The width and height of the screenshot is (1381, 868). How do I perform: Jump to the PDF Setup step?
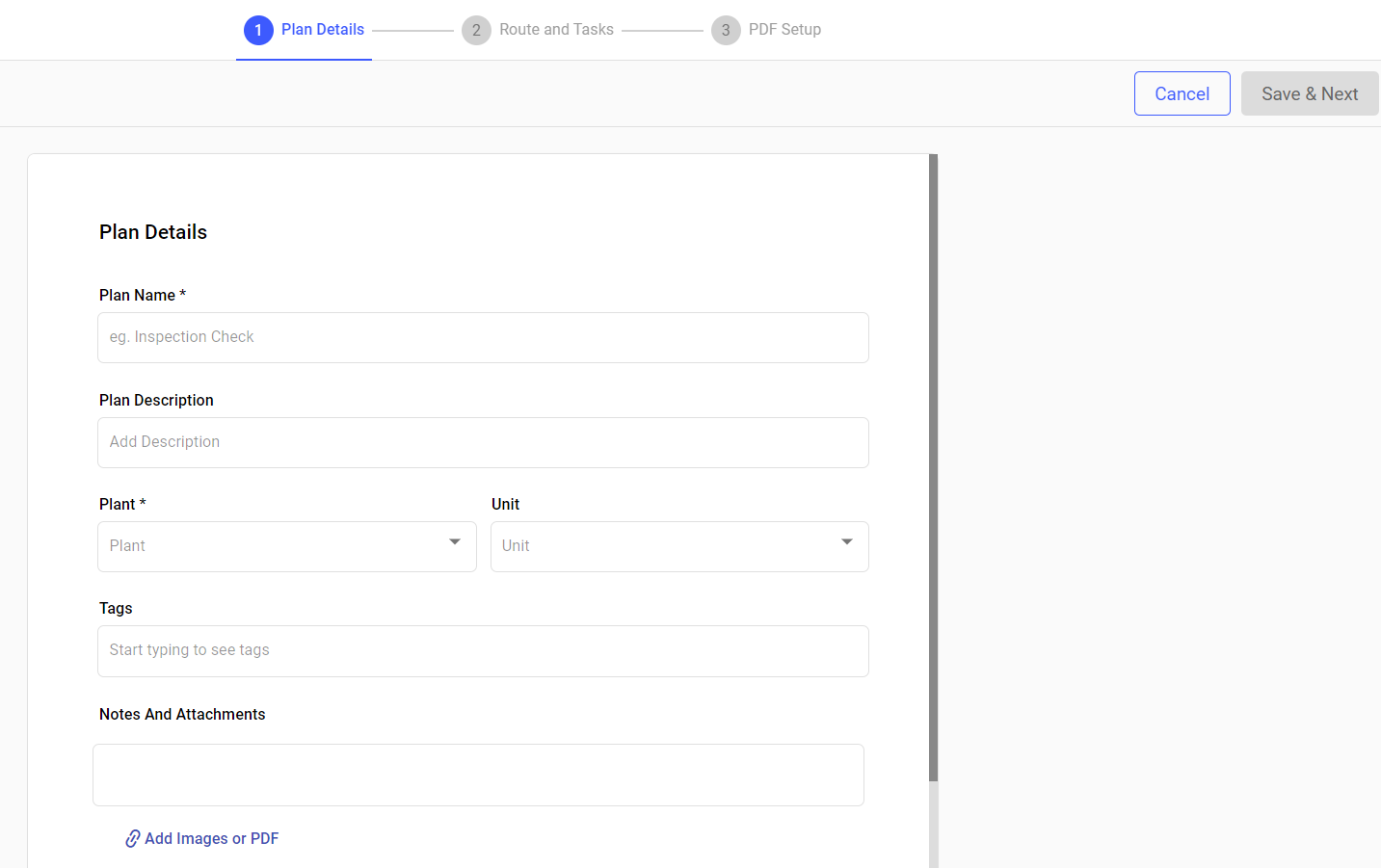click(784, 30)
